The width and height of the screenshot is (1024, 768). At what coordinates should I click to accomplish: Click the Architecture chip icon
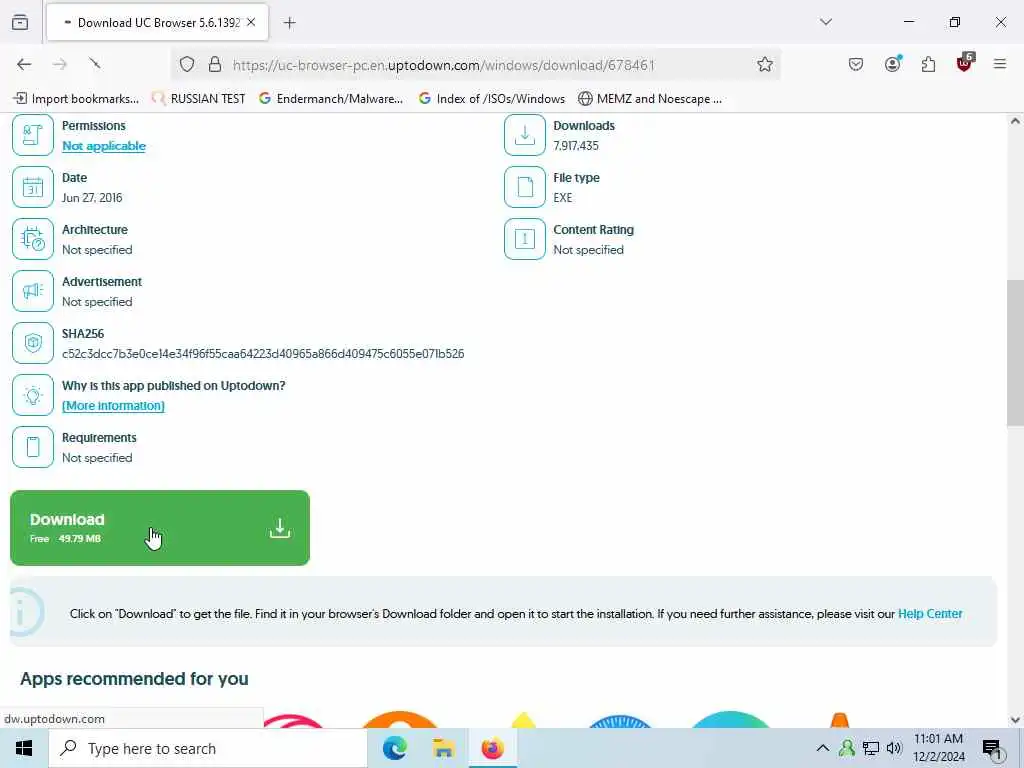coord(33,239)
